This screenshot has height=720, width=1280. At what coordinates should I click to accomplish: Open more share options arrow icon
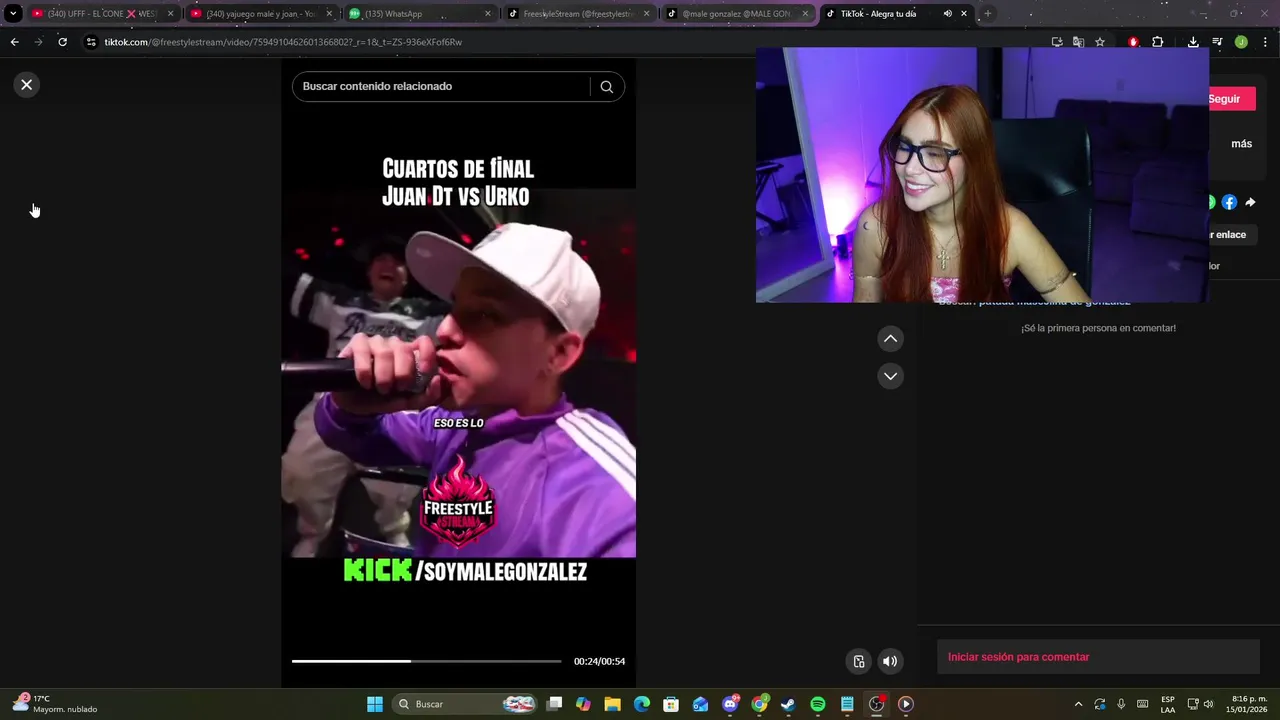(1250, 202)
